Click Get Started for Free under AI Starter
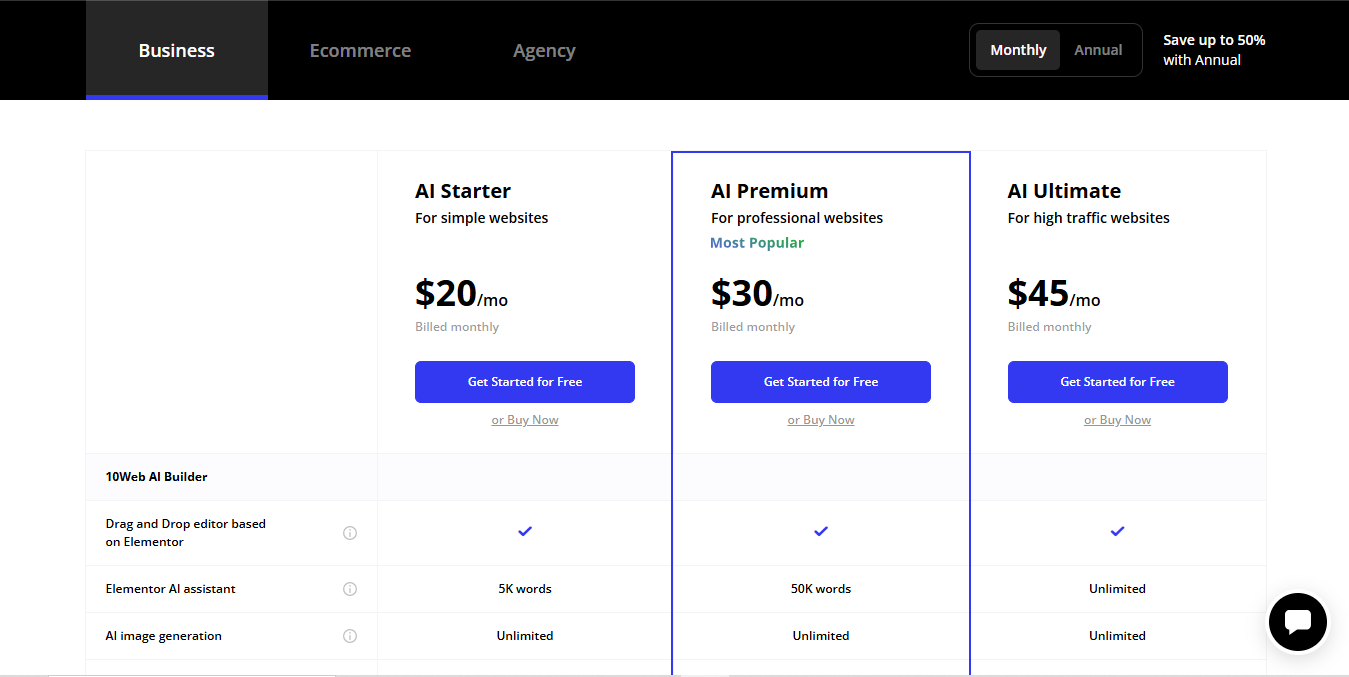This screenshot has width=1349, height=677. [x=525, y=382]
